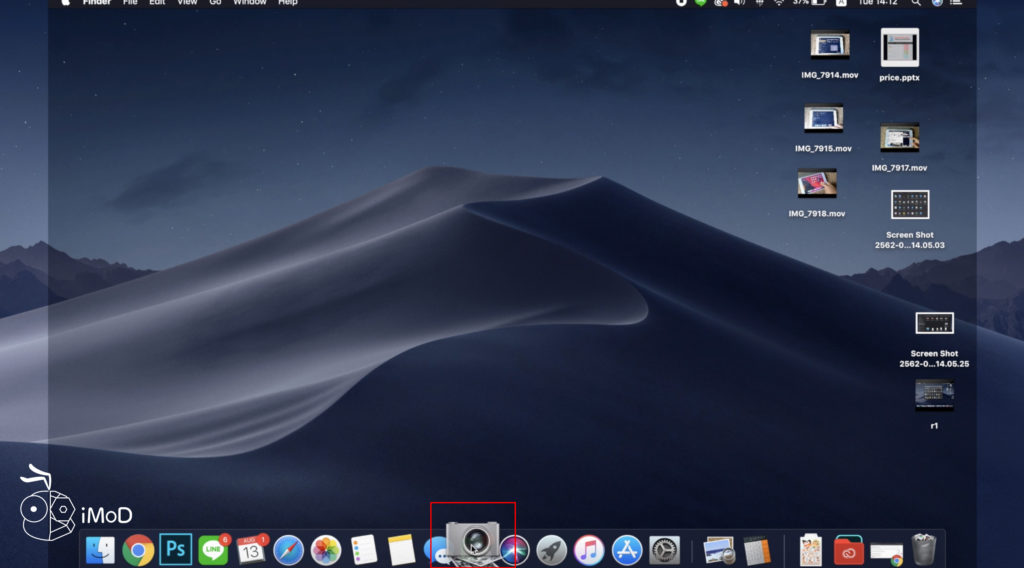Click the Siri icon in menu bar
The width and height of the screenshot is (1024, 568).
point(936,3)
